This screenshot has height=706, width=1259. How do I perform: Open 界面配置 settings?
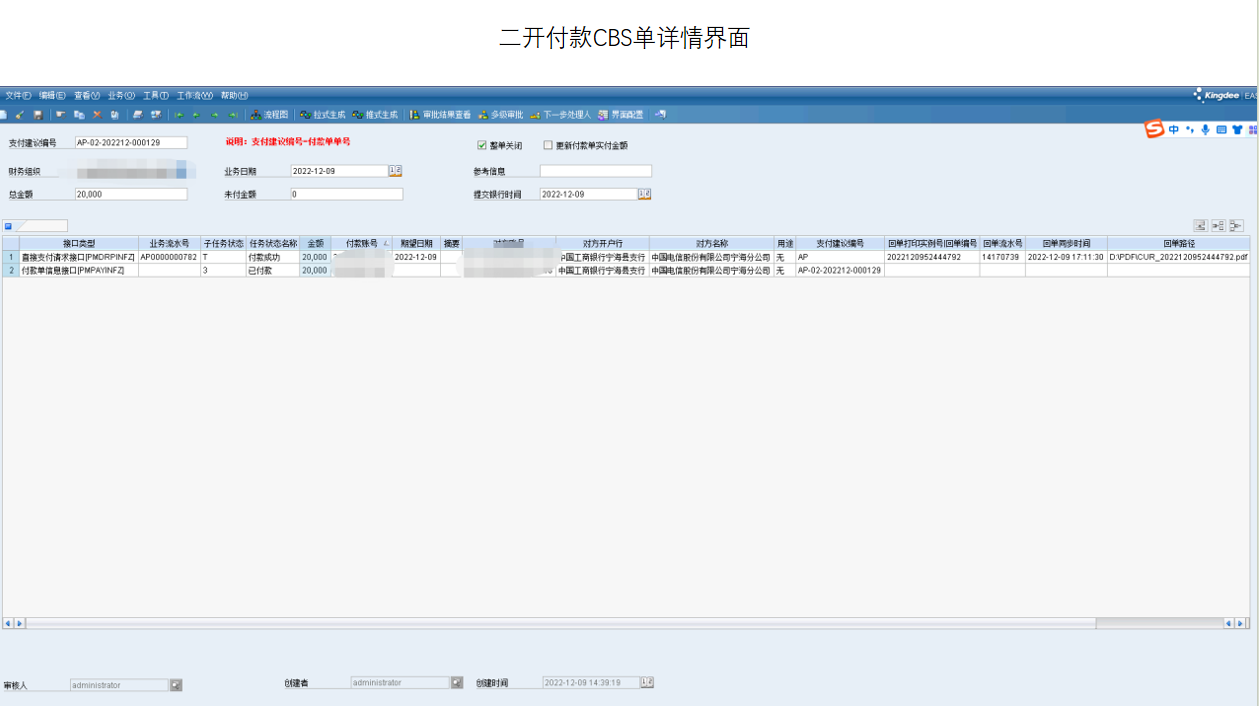pos(621,115)
